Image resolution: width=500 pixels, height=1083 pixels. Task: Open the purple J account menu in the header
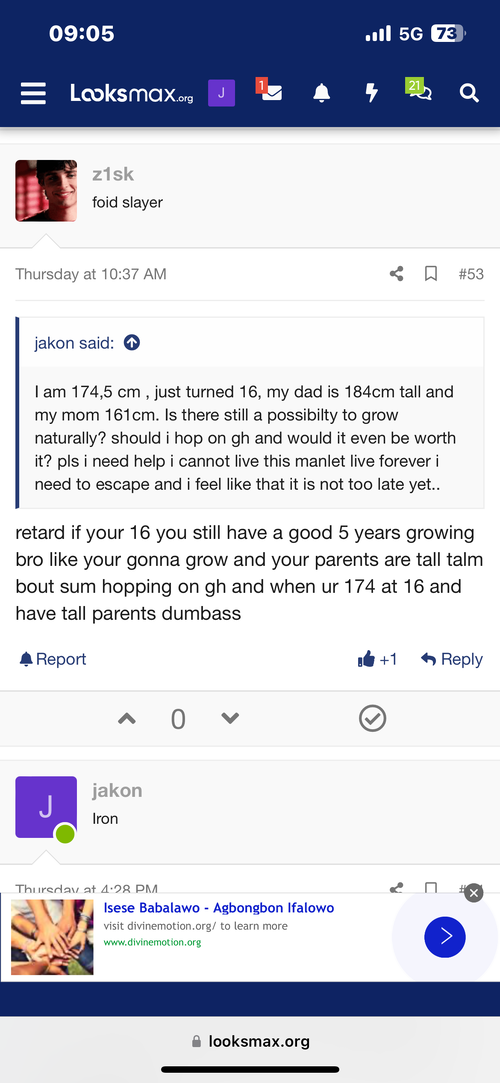pyautogui.click(x=221, y=93)
